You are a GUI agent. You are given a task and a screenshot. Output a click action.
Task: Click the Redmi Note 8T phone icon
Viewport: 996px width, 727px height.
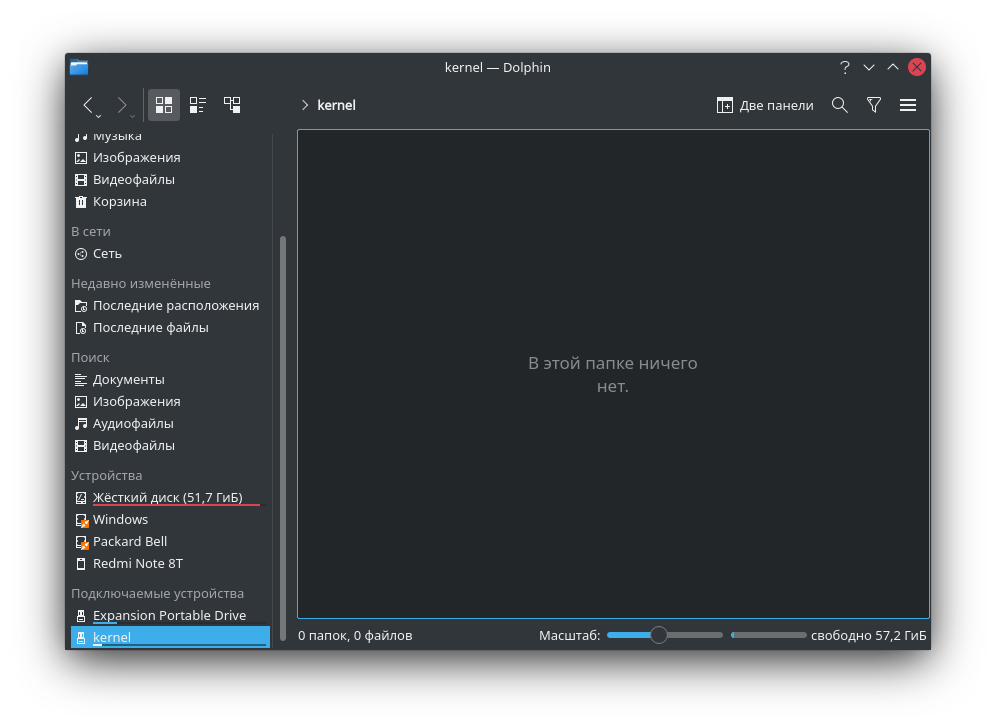click(81, 564)
